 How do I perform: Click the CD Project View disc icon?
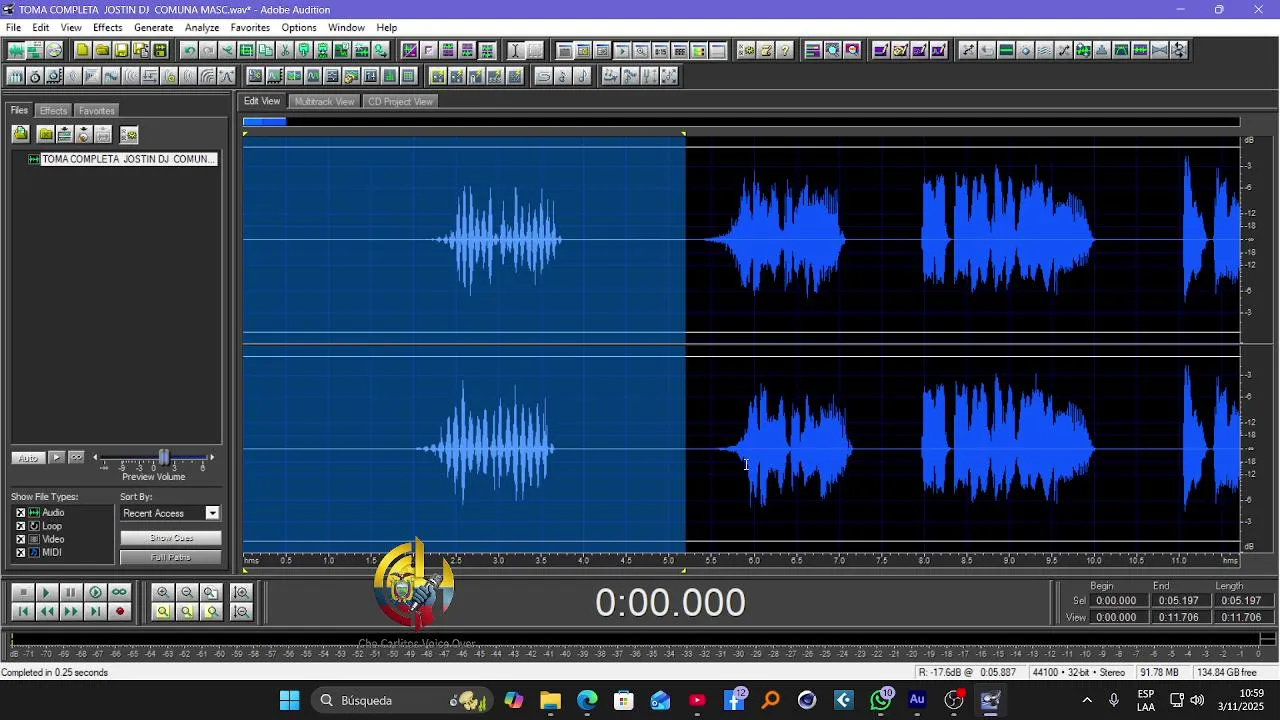[x=54, y=50]
